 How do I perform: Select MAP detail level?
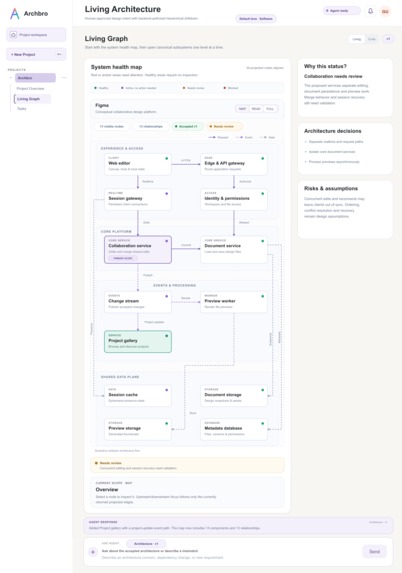(242, 109)
